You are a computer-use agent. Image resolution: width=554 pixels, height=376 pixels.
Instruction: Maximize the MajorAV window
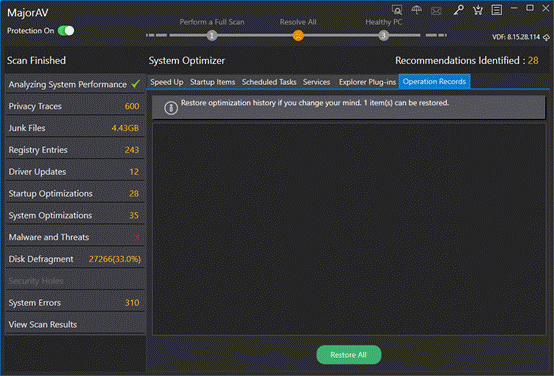pyautogui.click(x=530, y=8)
